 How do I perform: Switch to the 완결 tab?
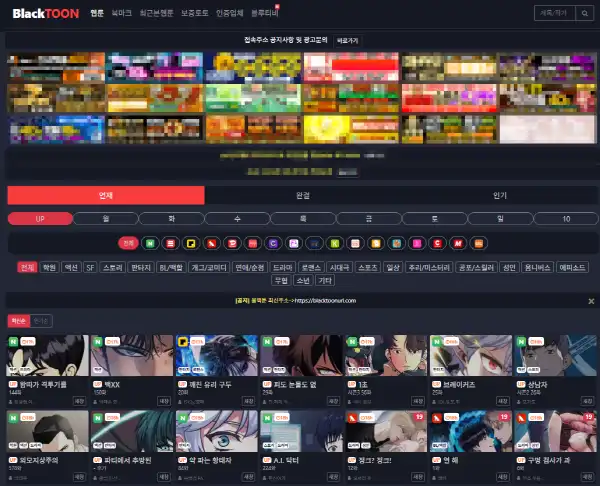302,195
